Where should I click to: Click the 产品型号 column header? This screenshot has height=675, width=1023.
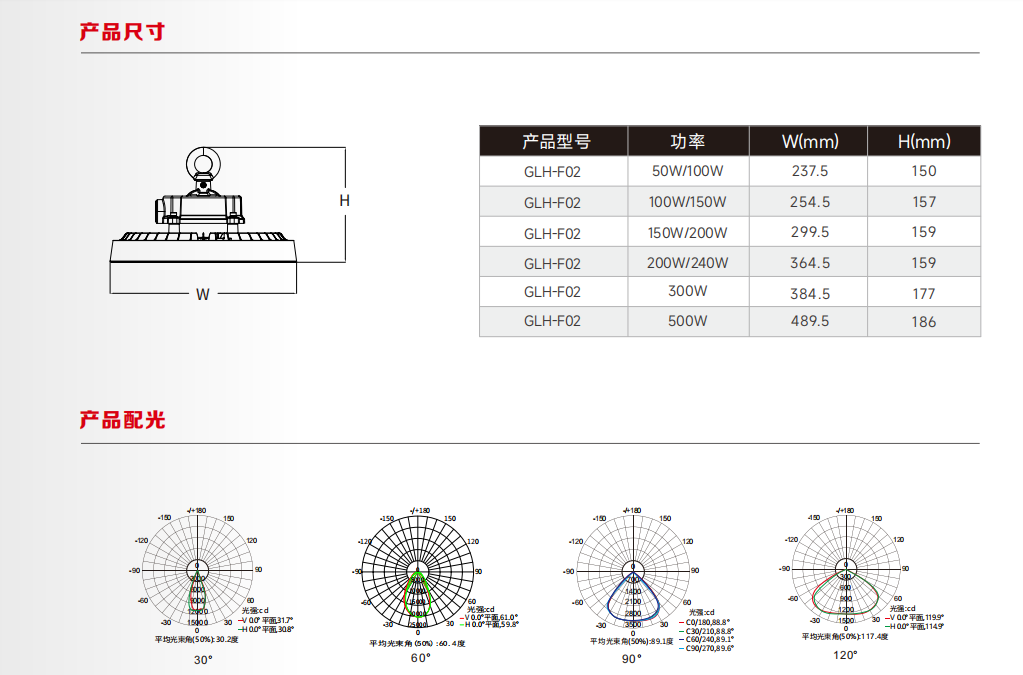(x=552, y=141)
